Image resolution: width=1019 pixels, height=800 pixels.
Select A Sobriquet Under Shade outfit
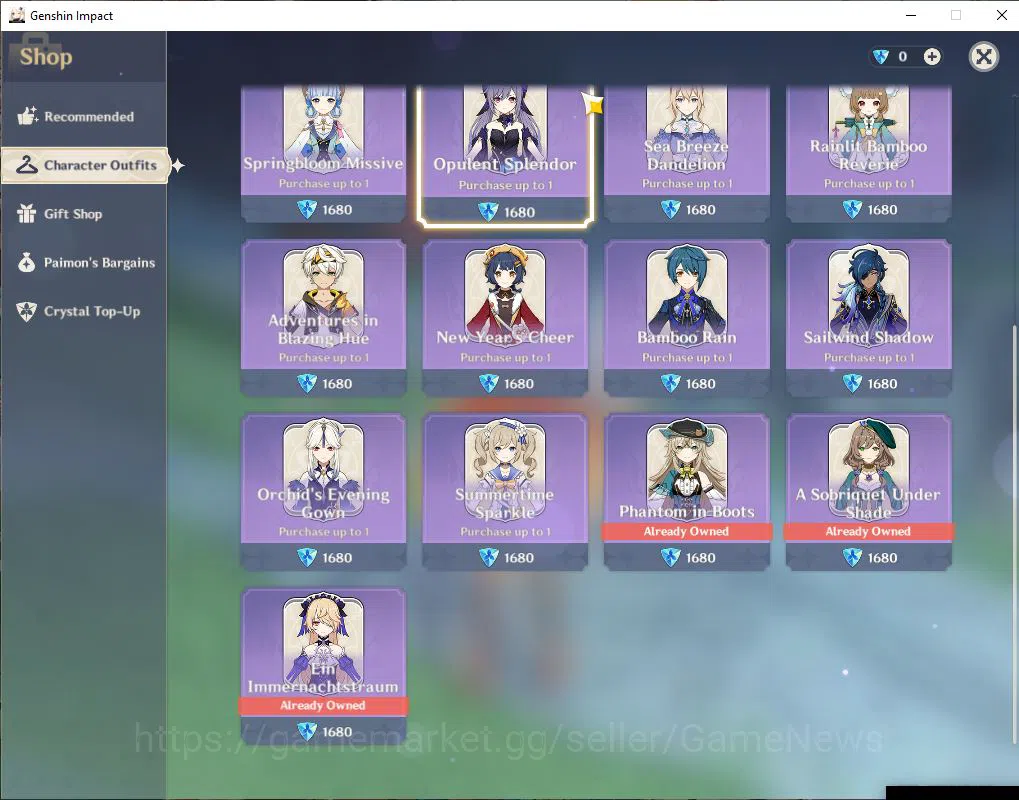[869, 491]
